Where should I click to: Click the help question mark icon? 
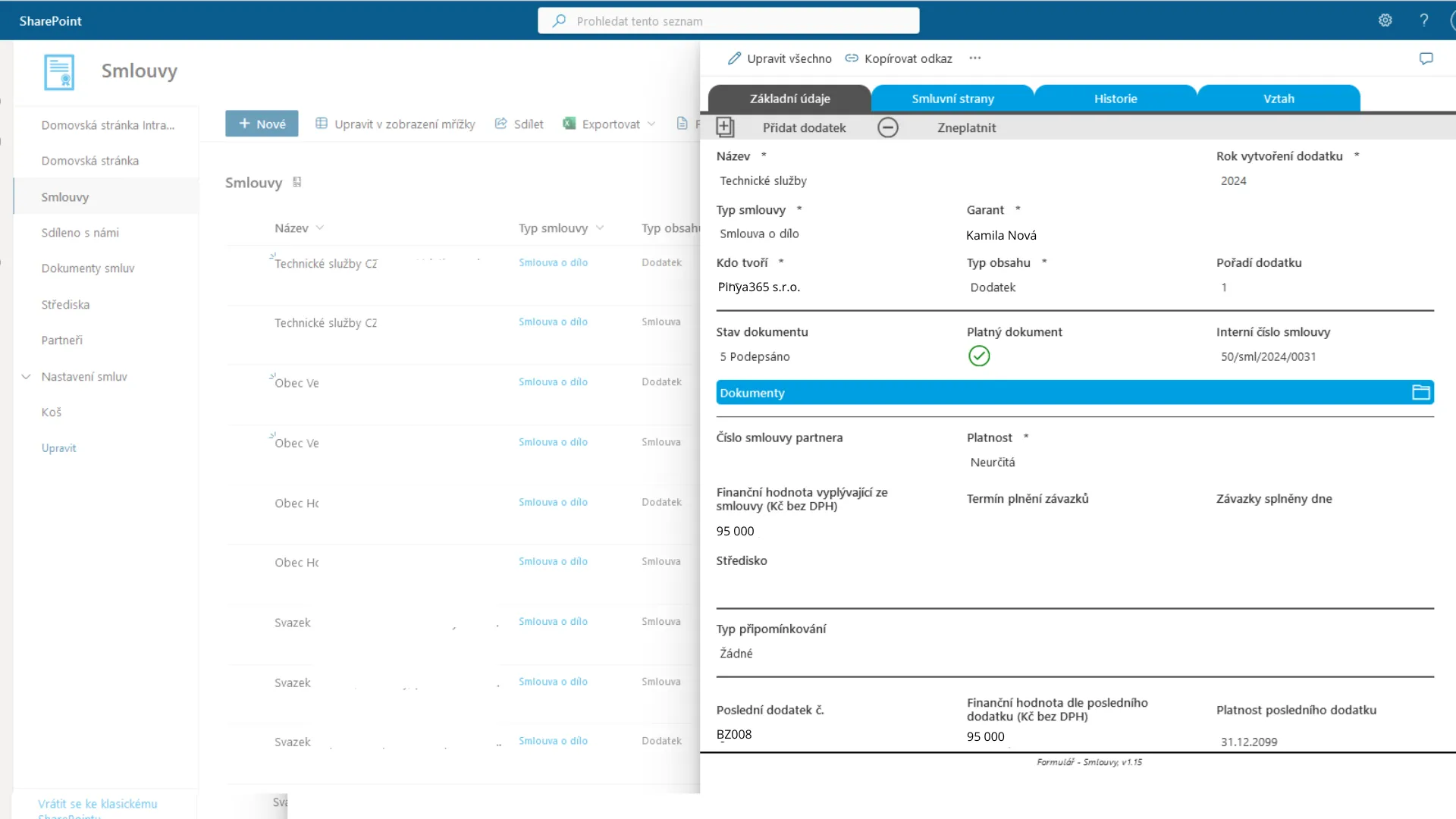point(1424,20)
